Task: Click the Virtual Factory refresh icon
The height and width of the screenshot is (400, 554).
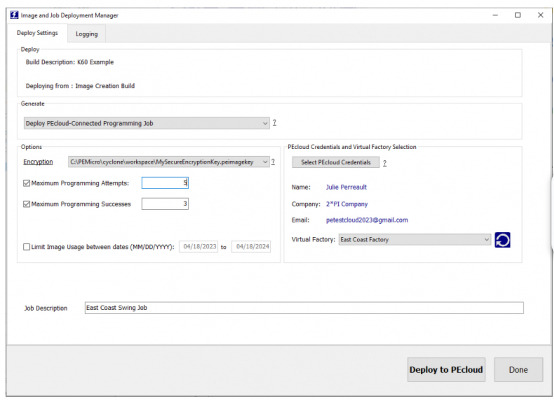Action: (x=502, y=240)
